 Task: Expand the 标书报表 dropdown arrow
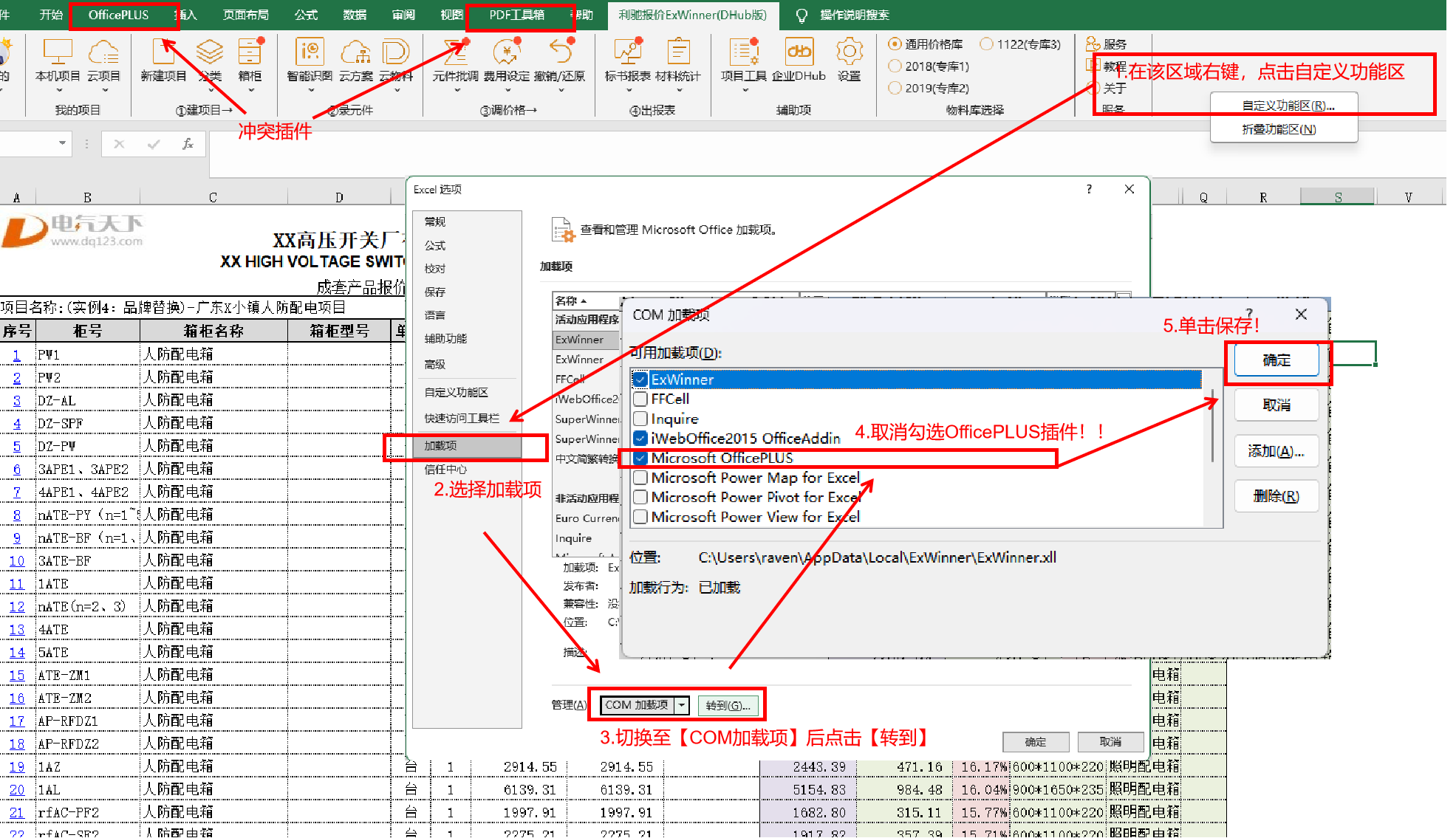629,91
